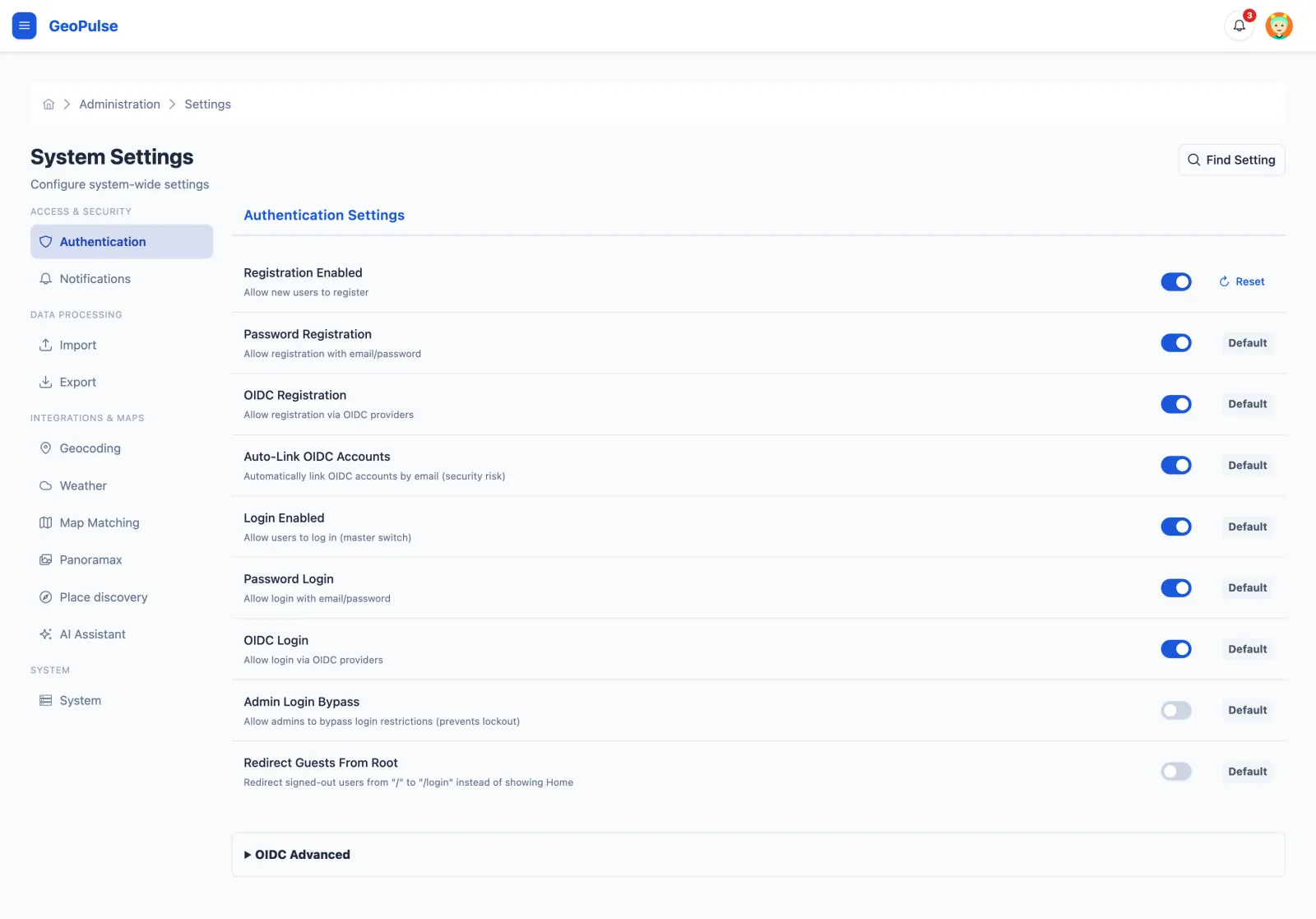Click Default badge for Password Registration

click(1248, 343)
